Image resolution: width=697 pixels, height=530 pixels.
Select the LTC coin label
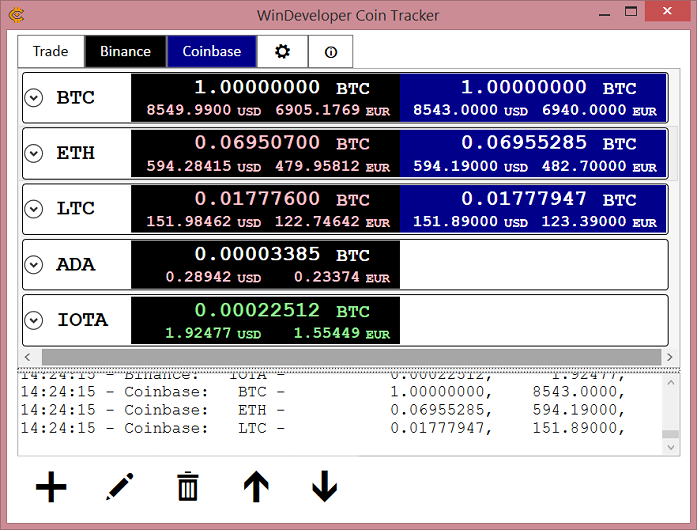(x=76, y=209)
